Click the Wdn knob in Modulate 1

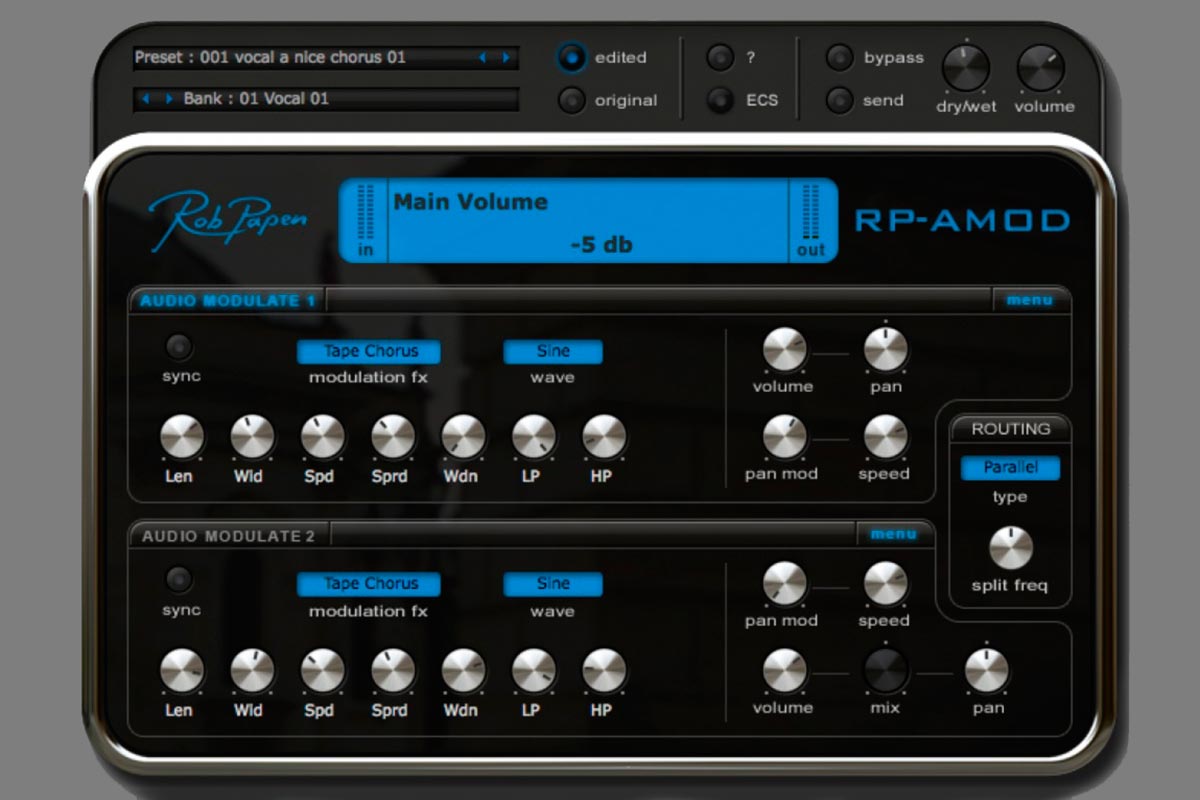click(x=463, y=437)
